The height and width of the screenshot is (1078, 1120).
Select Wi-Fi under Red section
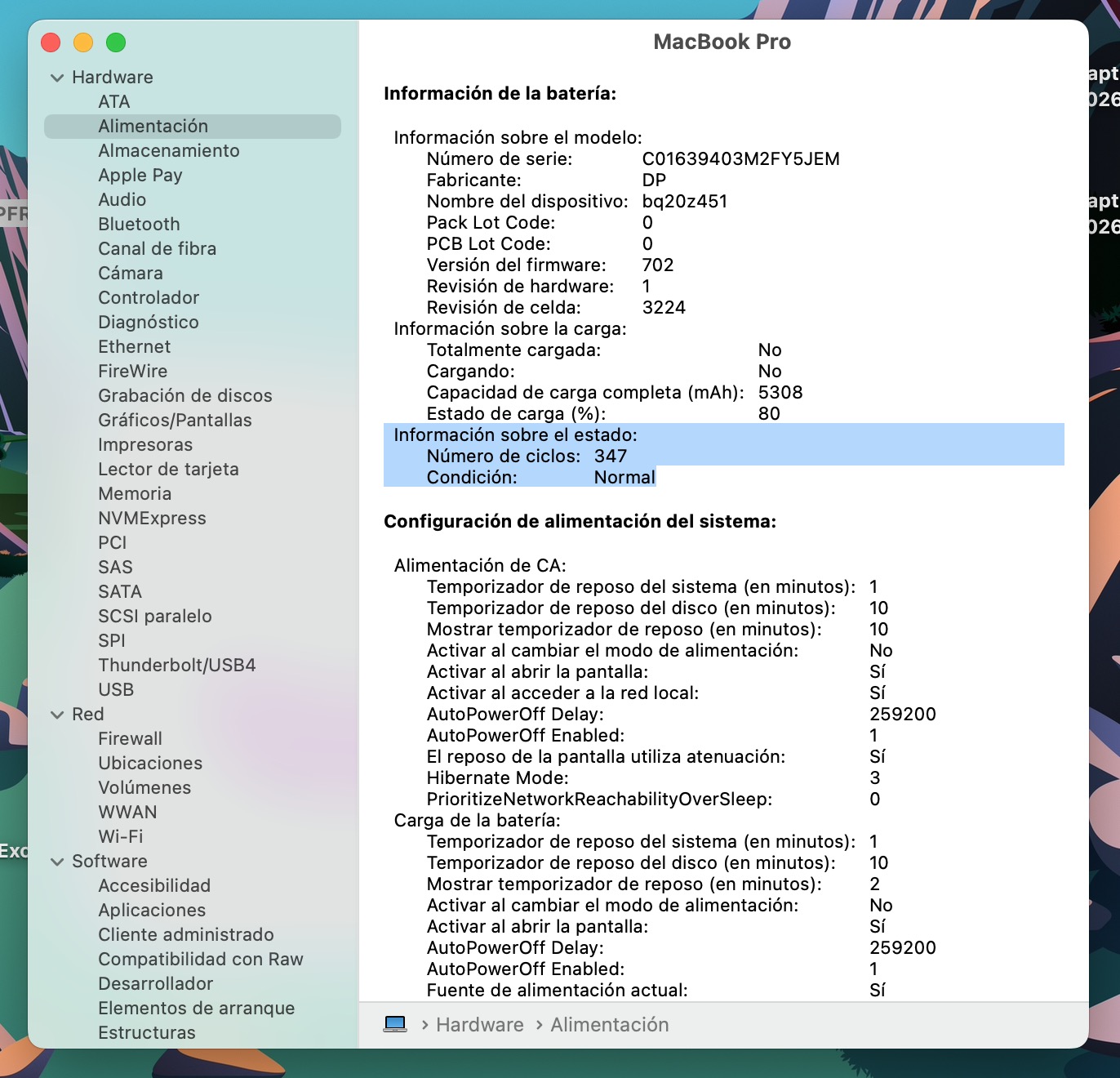[120, 837]
